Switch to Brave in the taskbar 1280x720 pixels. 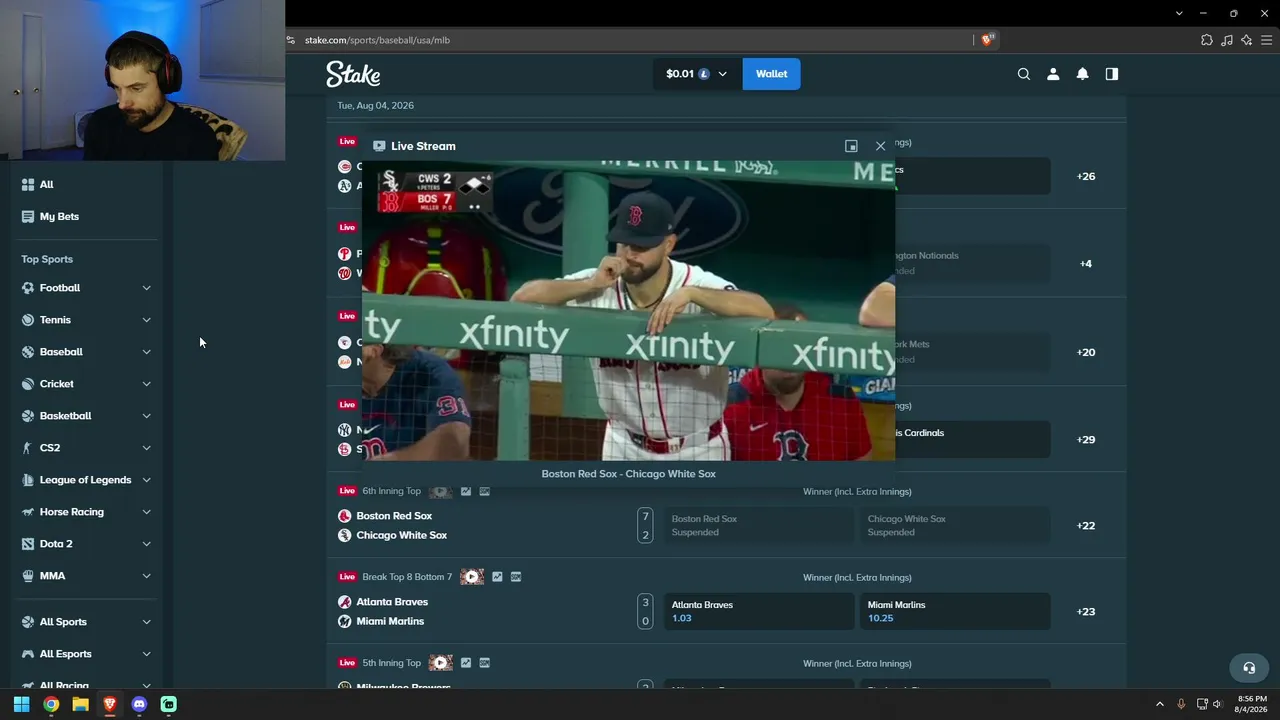click(110, 704)
